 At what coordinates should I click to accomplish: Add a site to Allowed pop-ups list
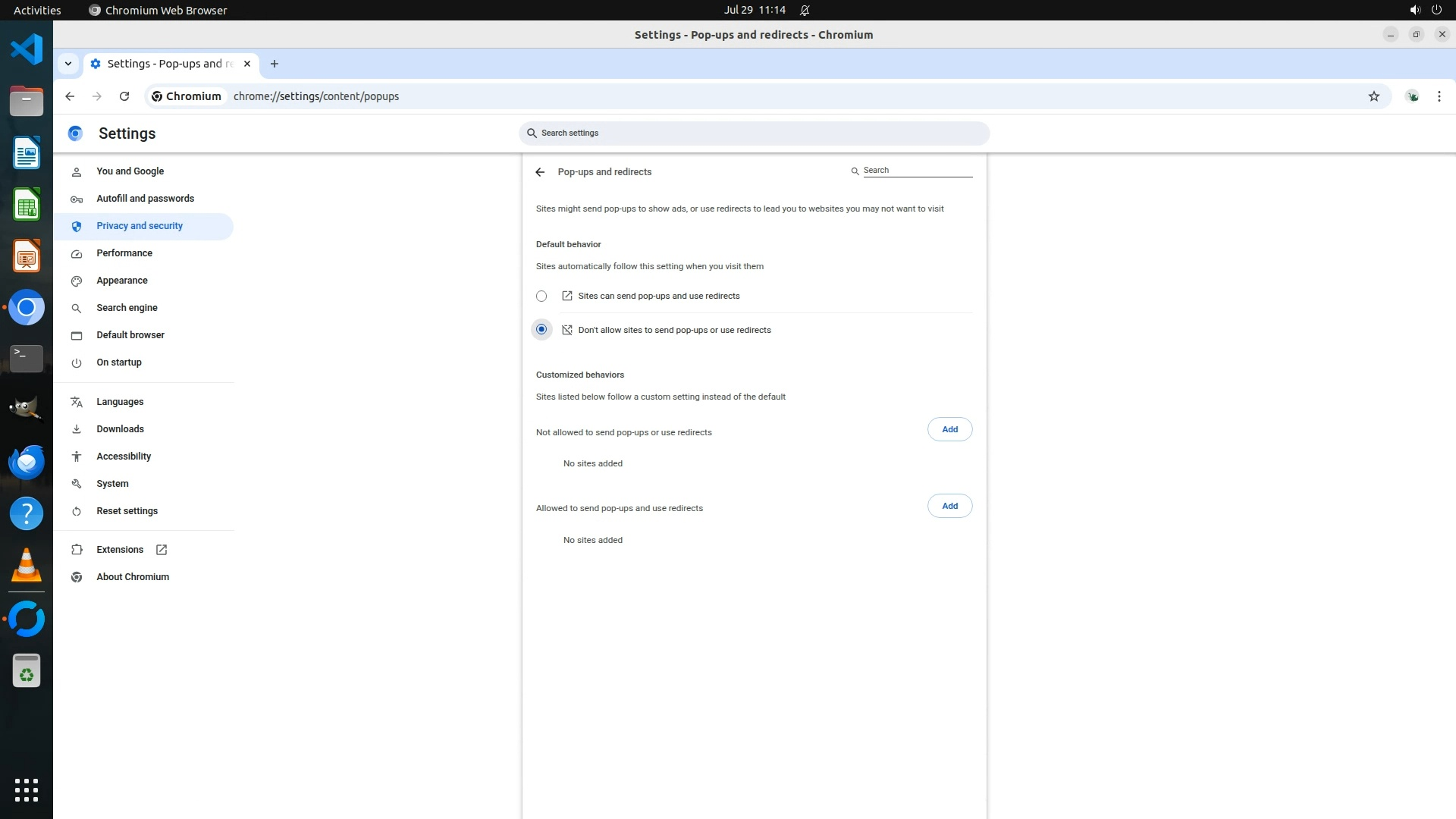(949, 506)
